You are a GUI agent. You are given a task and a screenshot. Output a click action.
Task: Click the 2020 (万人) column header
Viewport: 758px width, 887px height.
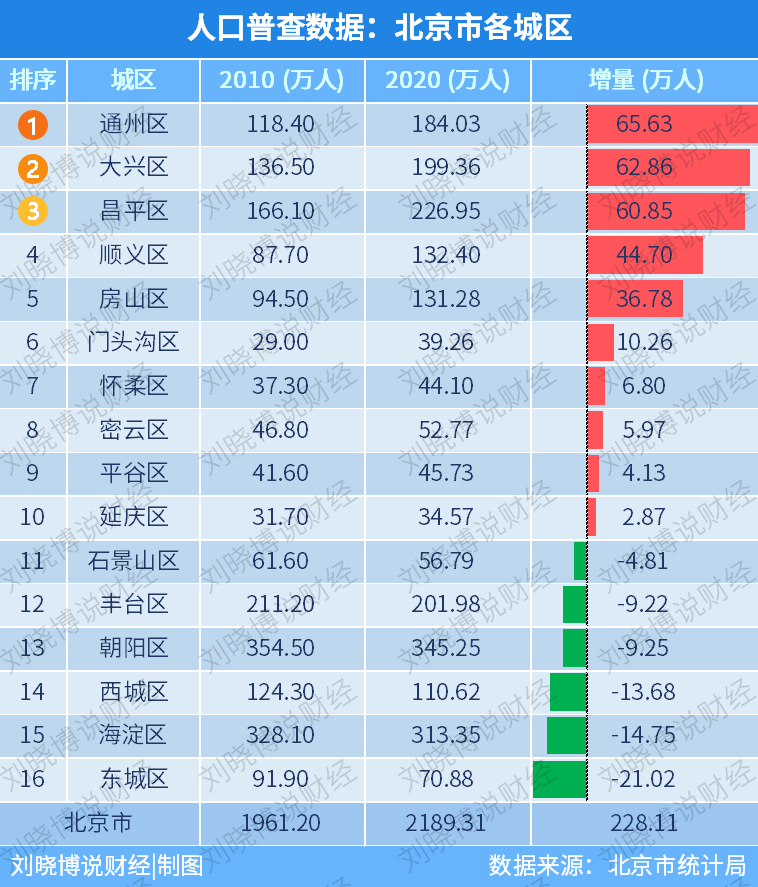[448, 80]
